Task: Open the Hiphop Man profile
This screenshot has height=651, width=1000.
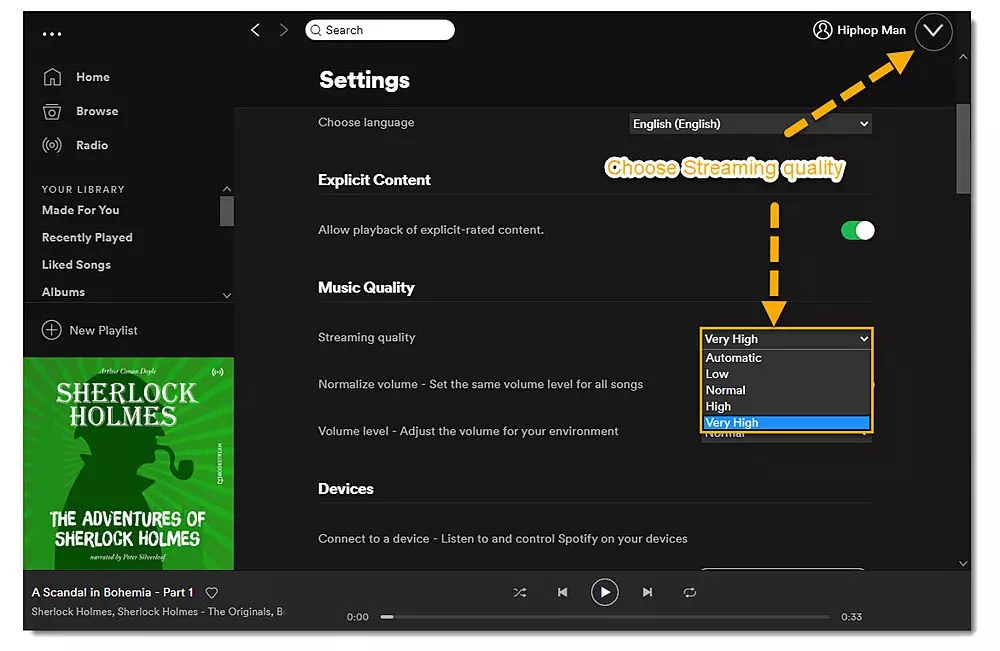Action: (x=871, y=30)
